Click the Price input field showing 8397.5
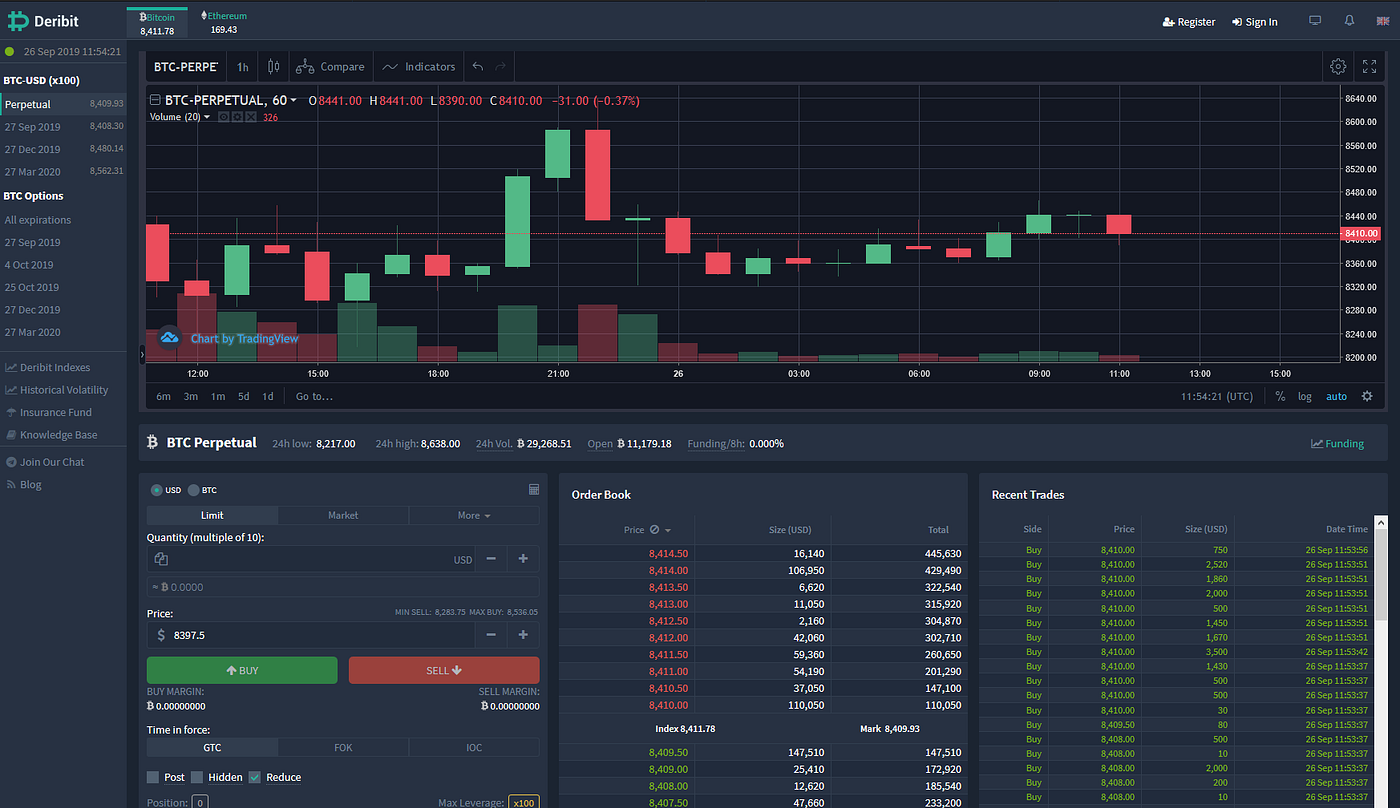This screenshot has width=1400, height=808. (310, 635)
